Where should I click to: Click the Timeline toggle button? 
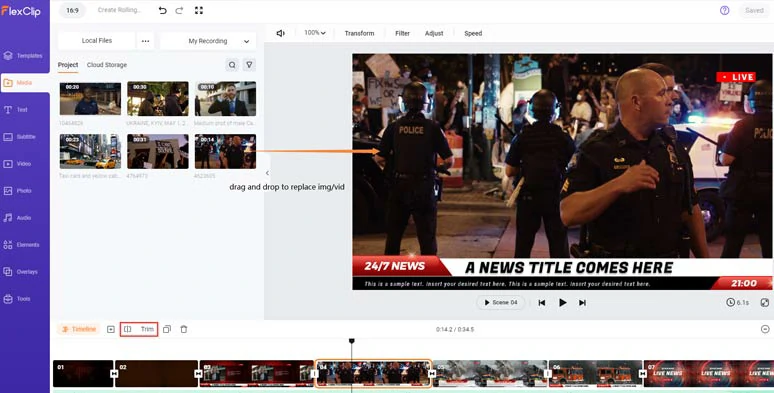coord(78,329)
